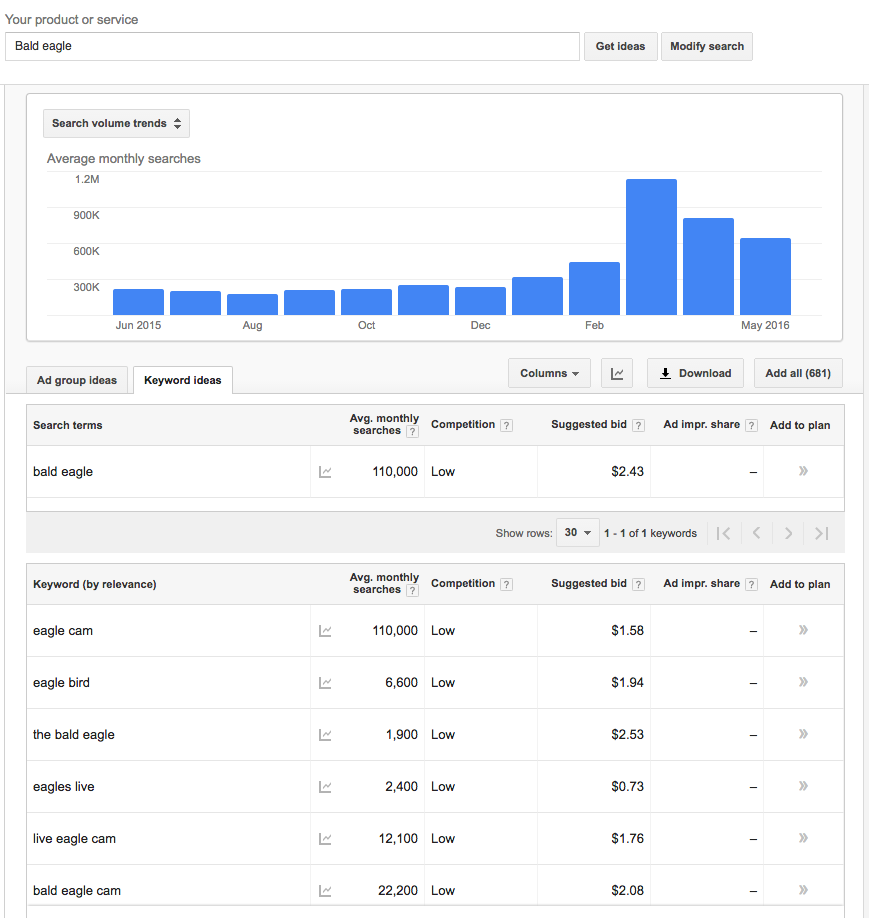Open trend chart icon for live eagle cam row
869x918 pixels.
pyautogui.click(x=325, y=840)
